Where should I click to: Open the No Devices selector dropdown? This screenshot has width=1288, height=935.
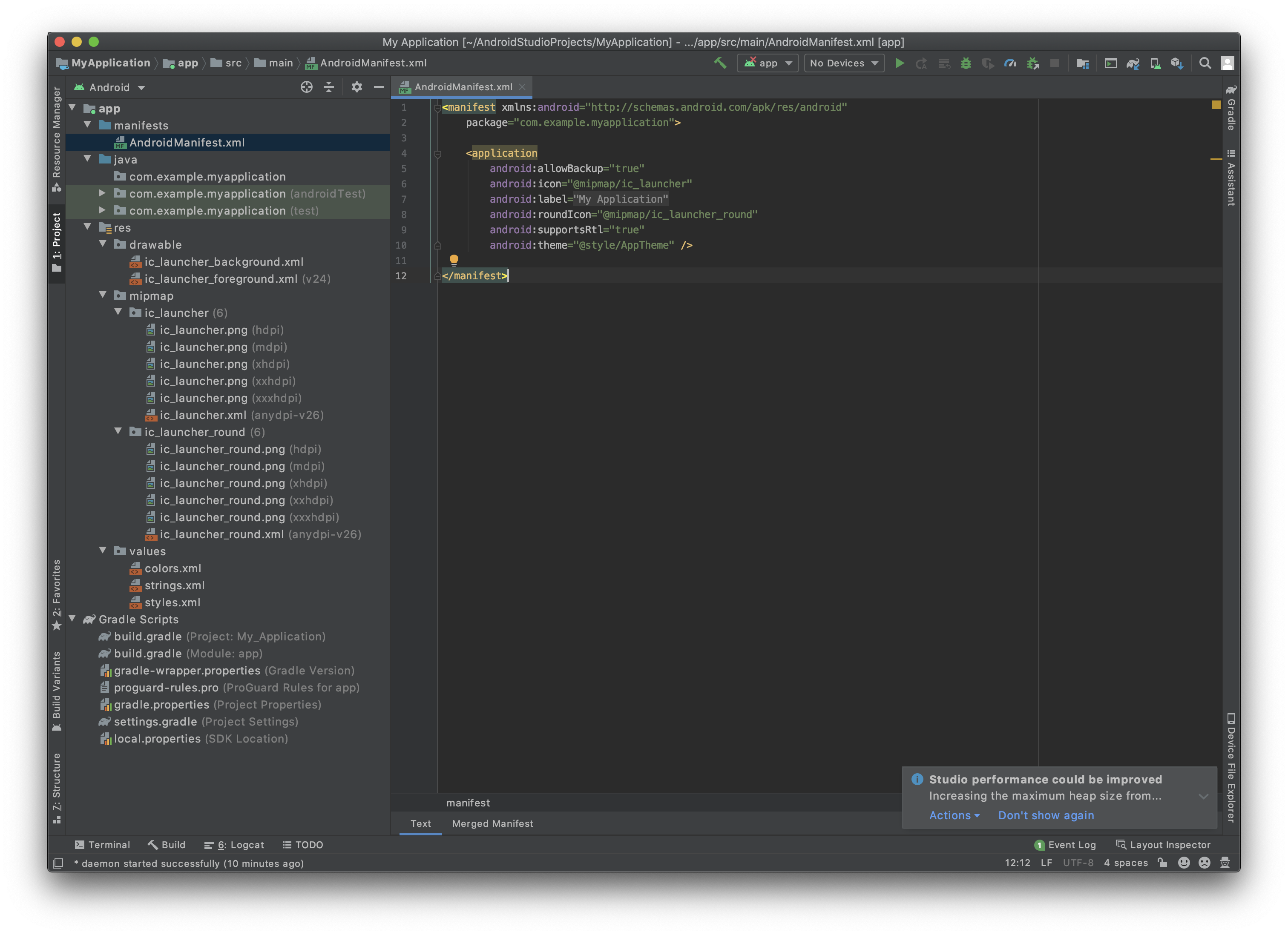[x=843, y=63]
